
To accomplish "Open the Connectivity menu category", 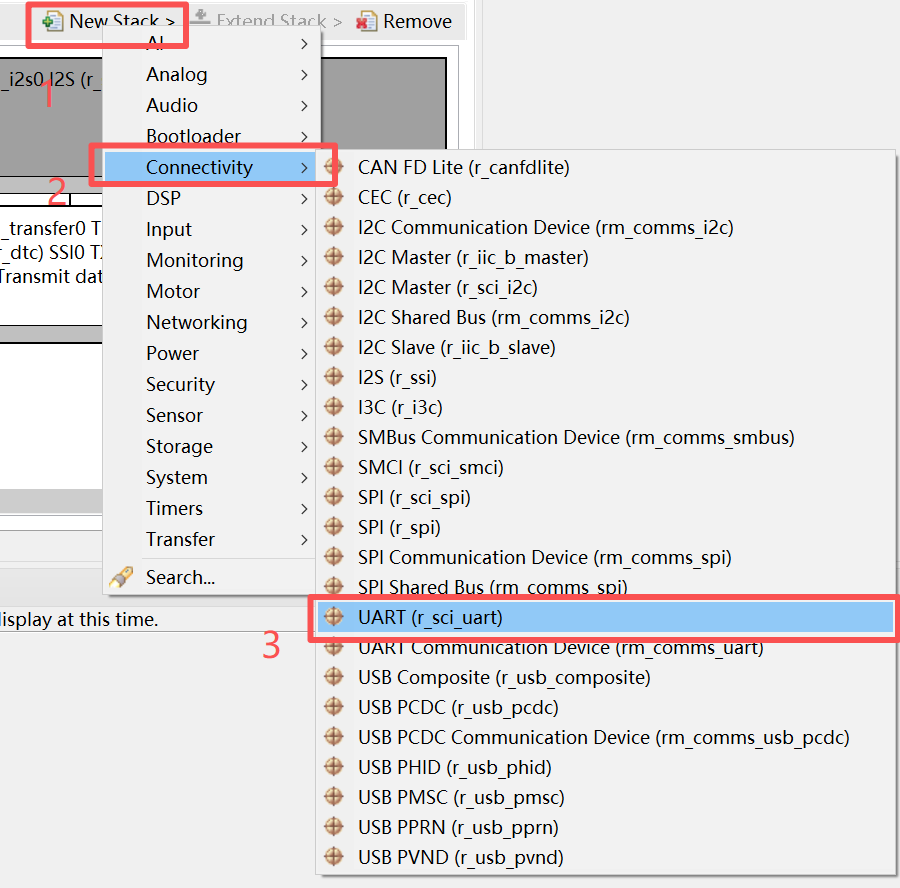I will point(210,167).
